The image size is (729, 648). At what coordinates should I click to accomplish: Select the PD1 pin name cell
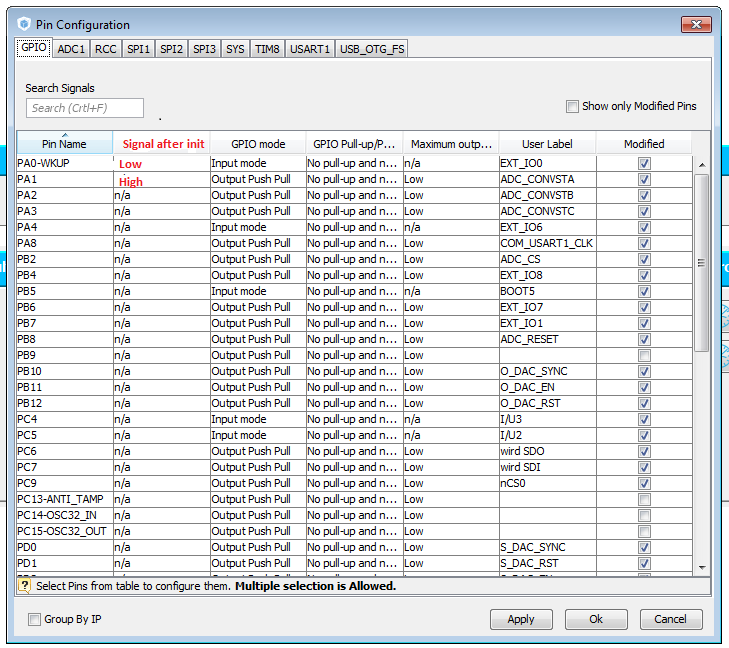tap(65, 563)
